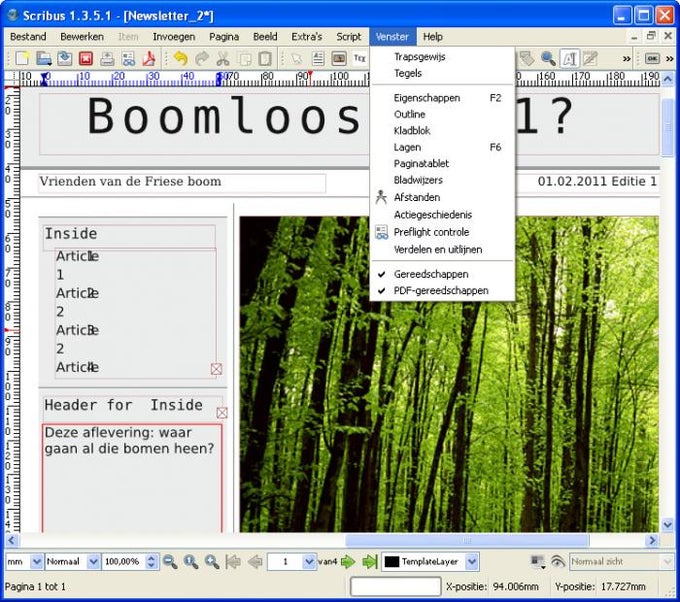This screenshot has width=680, height=602.
Task: Run Preflight verifier from the toolbar icon
Action: pos(128,58)
